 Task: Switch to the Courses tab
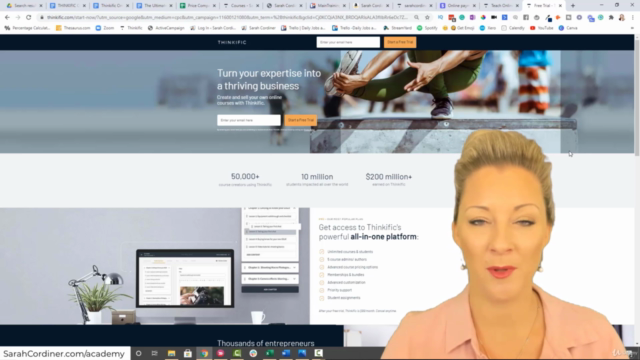(x=241, y=6)
